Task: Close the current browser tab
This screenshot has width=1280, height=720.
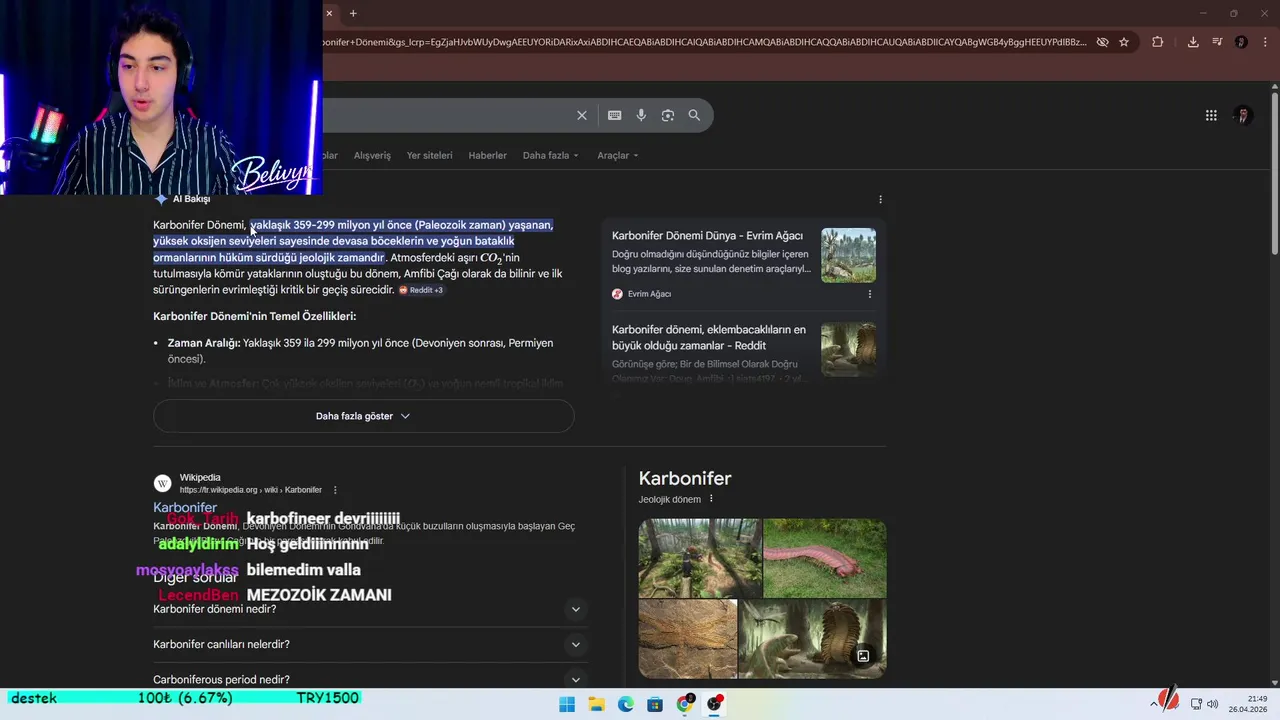Action: click(329, 13)
